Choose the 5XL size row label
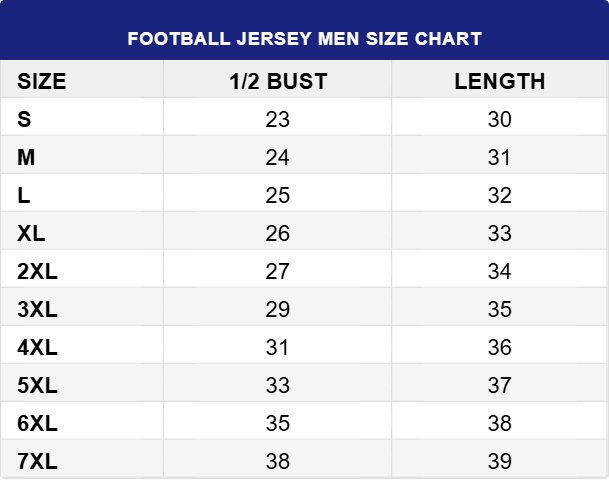609x480 pixels. [x=38, y=385]
